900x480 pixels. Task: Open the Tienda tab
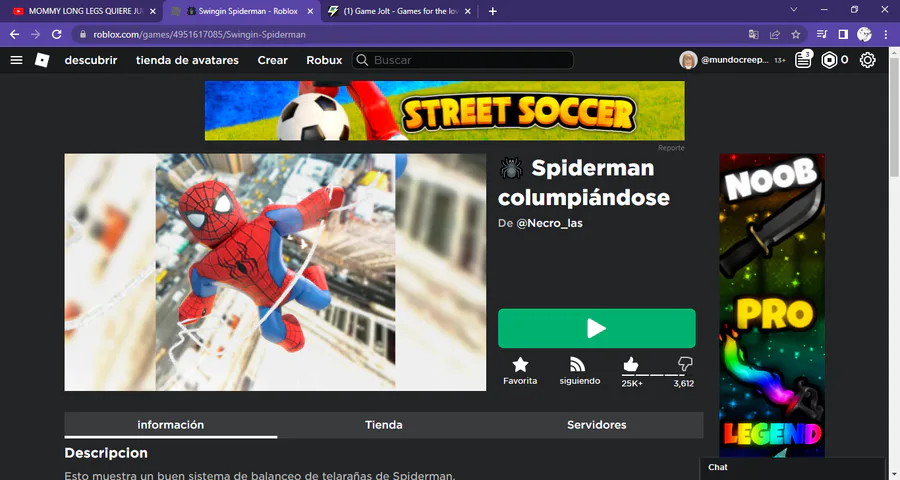(383, 425)
